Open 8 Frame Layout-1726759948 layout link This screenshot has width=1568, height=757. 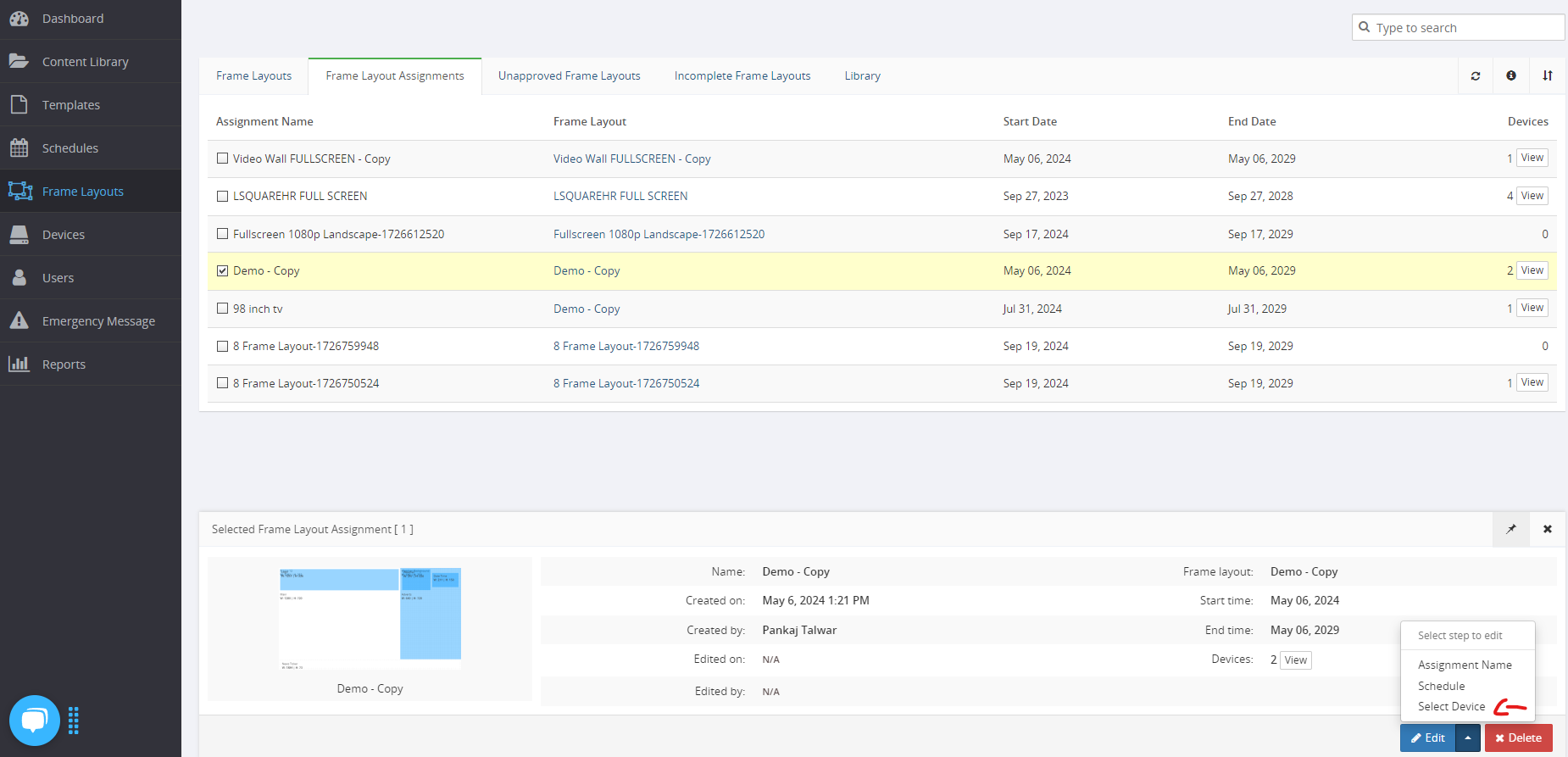pos(626,346)
